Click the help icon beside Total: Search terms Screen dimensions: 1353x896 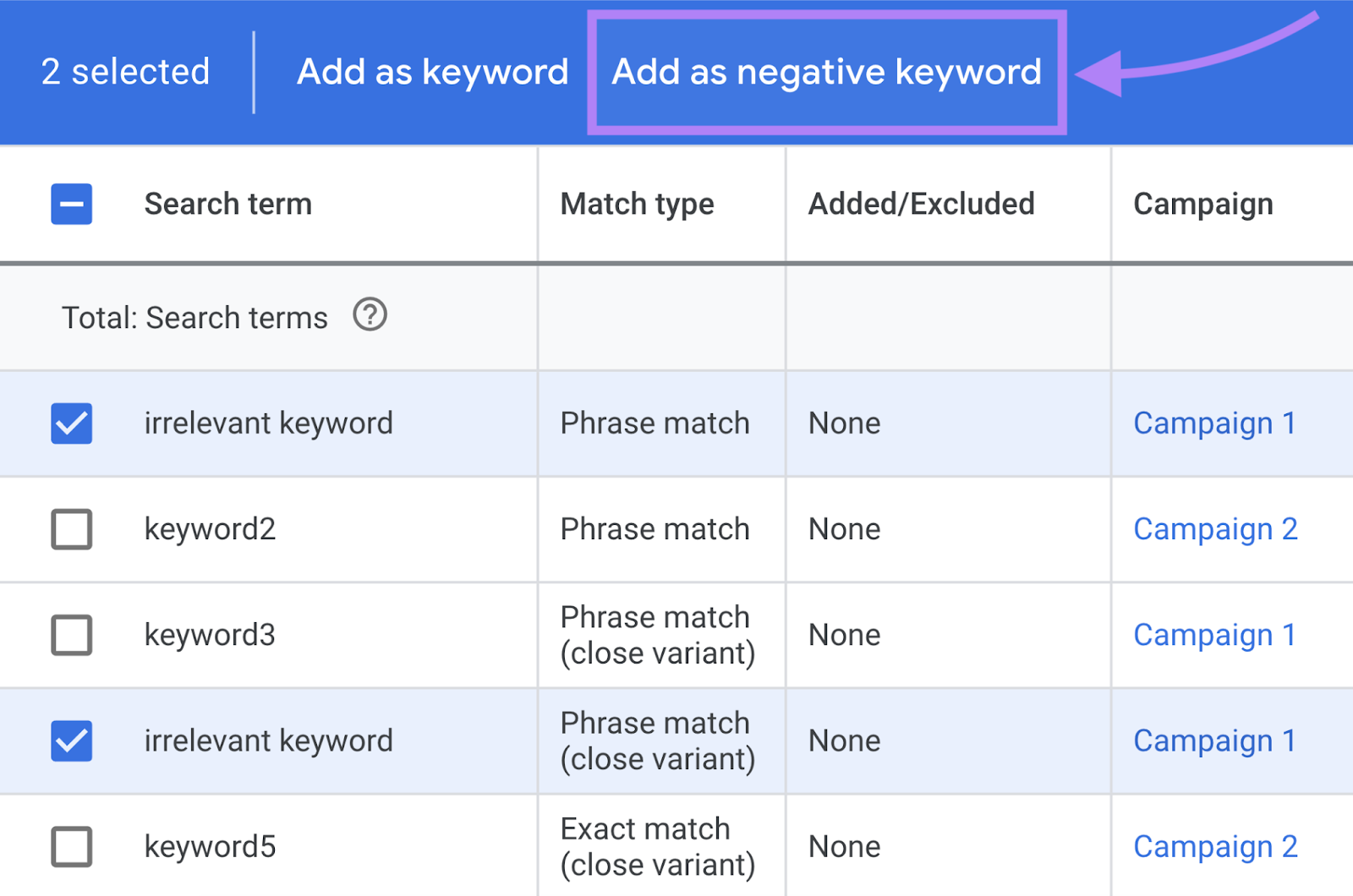coord(370,316)
